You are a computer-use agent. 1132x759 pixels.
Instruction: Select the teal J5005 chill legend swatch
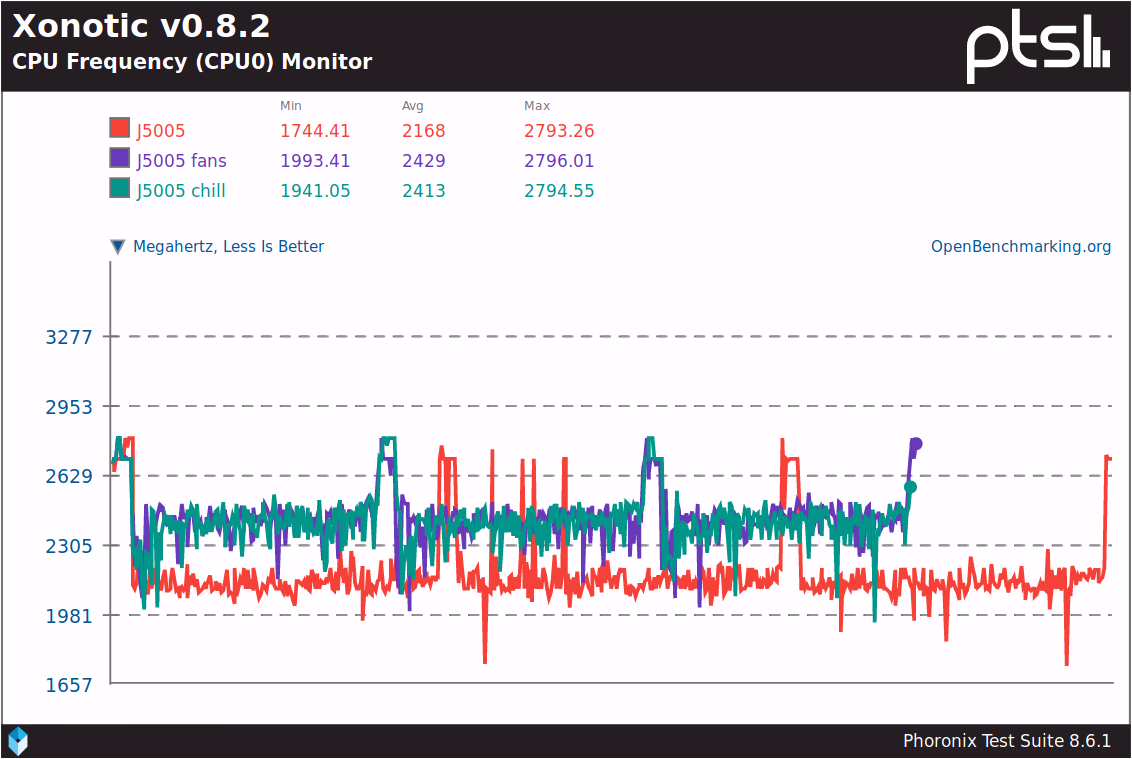pyautogui.click(x=119, y=188)
